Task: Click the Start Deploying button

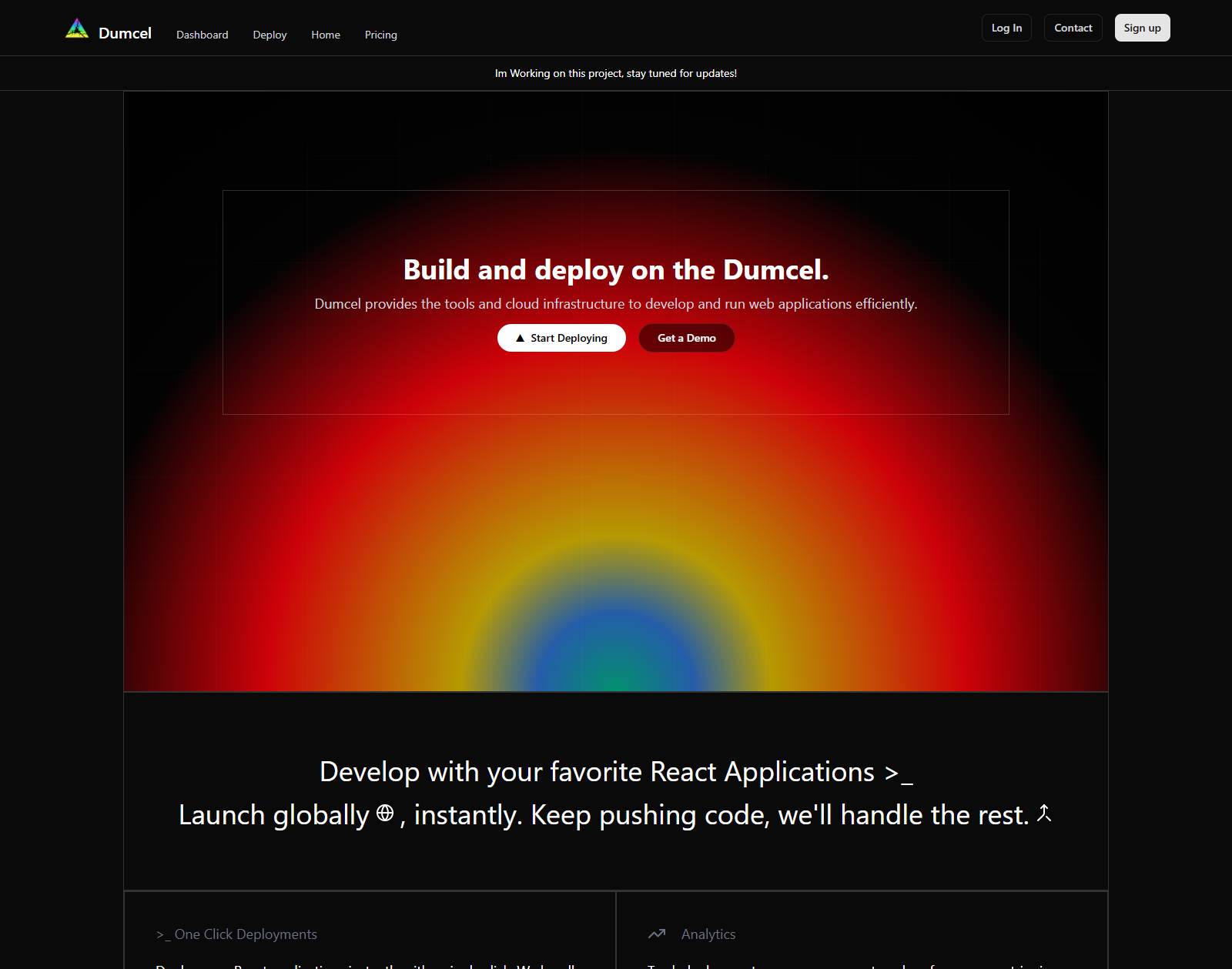Action: point(561,337)
